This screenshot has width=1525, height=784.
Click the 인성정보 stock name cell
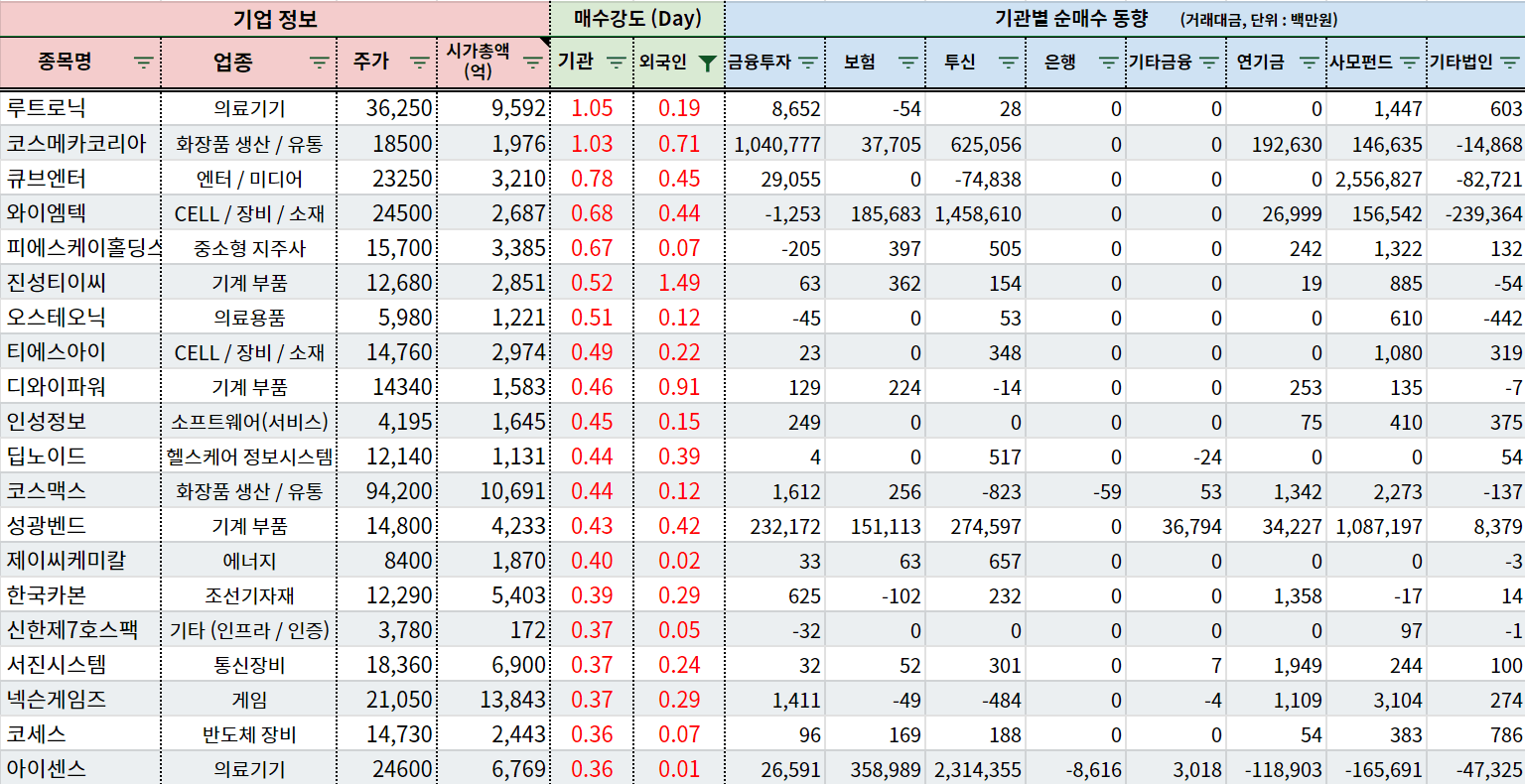[x=80, y=421]
